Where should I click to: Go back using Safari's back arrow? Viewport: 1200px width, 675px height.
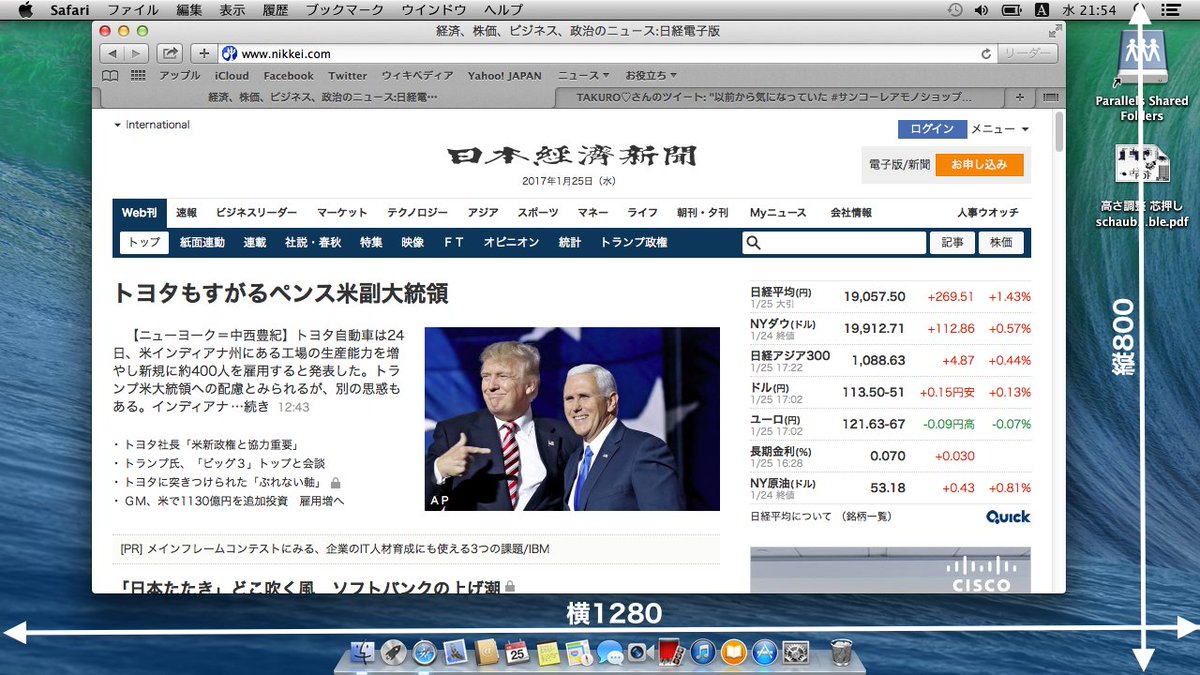[112, 54]
